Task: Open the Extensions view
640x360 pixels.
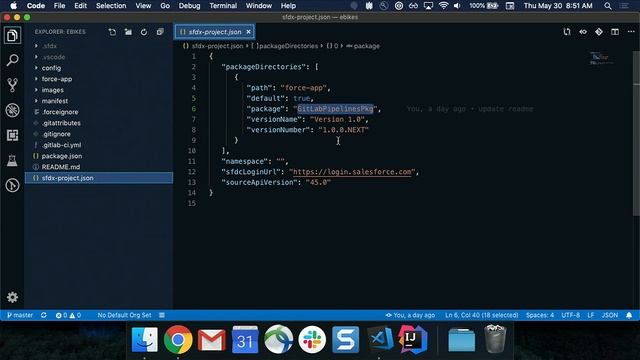Action: tap(12, 135)
